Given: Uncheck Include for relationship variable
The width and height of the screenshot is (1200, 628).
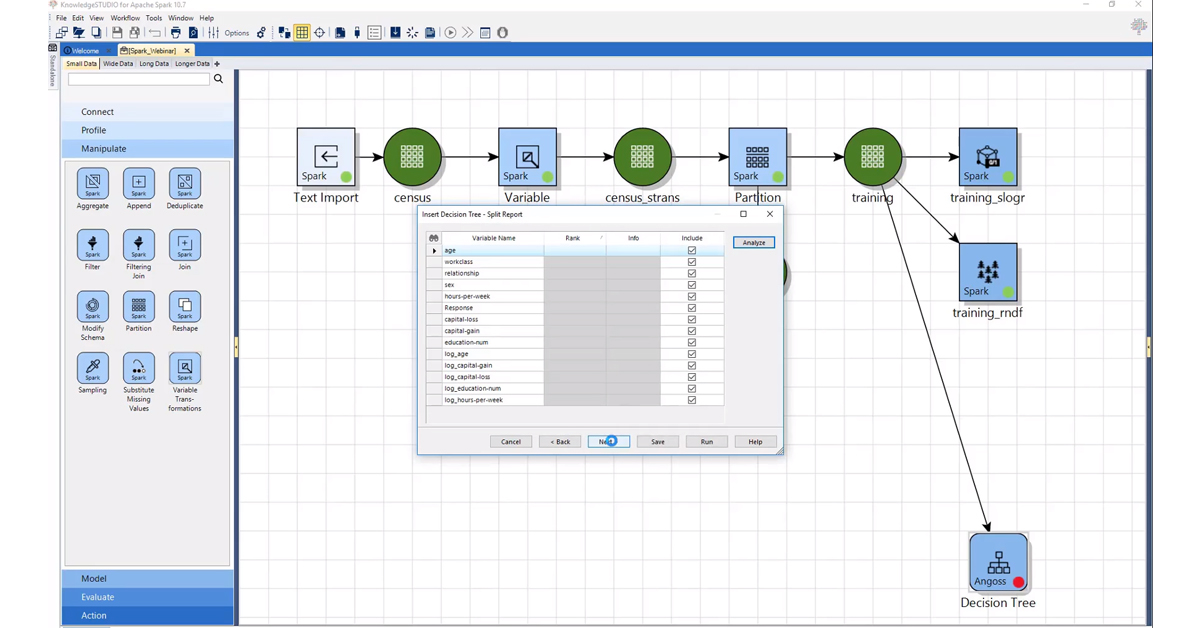Looking at the screenshot, I should tap(692, 273).
